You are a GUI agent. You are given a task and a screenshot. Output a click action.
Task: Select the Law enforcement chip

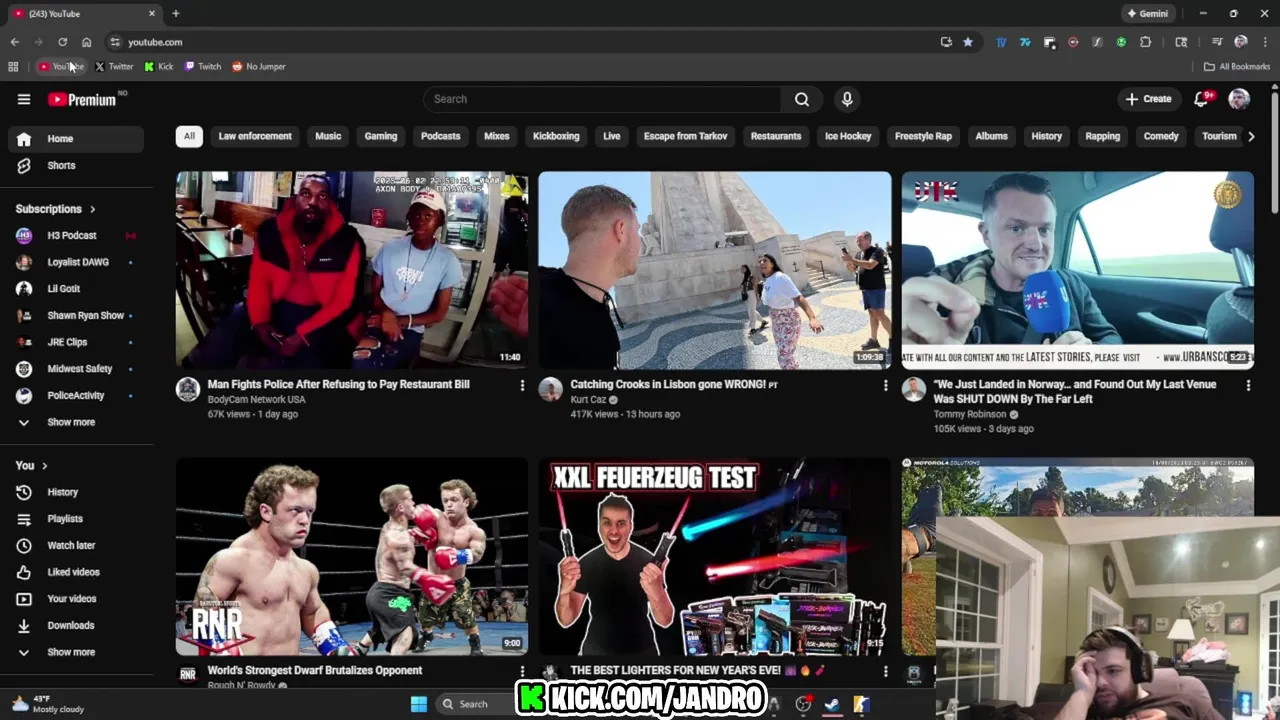click(x=255, y=136)
